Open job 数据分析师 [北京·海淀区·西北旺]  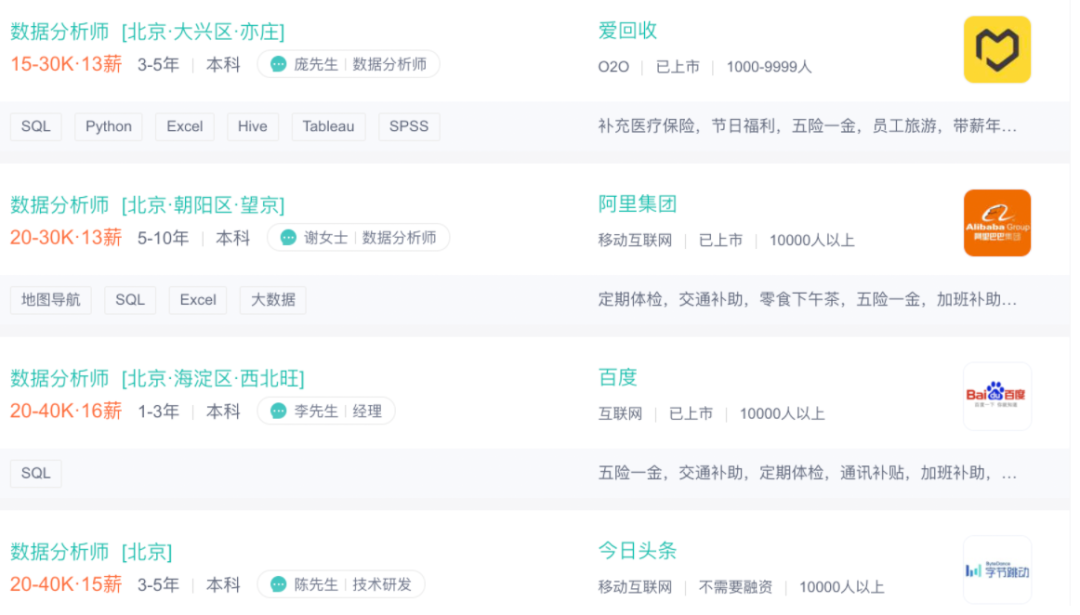click(x=157, y=378)
